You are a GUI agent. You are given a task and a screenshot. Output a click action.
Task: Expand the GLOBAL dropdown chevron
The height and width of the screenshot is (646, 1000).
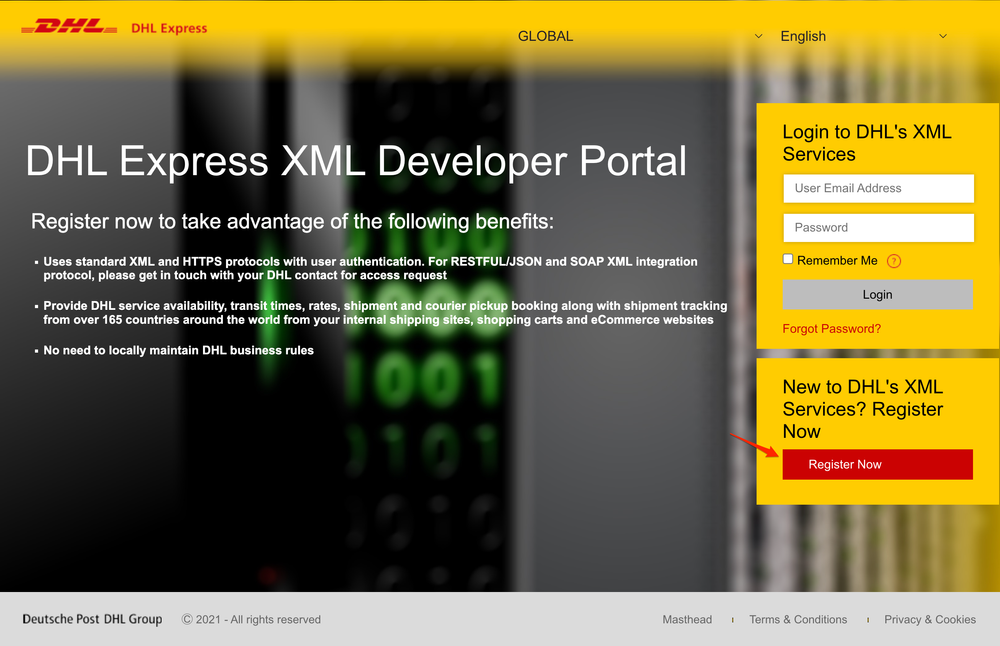click(x=758, y=36)
